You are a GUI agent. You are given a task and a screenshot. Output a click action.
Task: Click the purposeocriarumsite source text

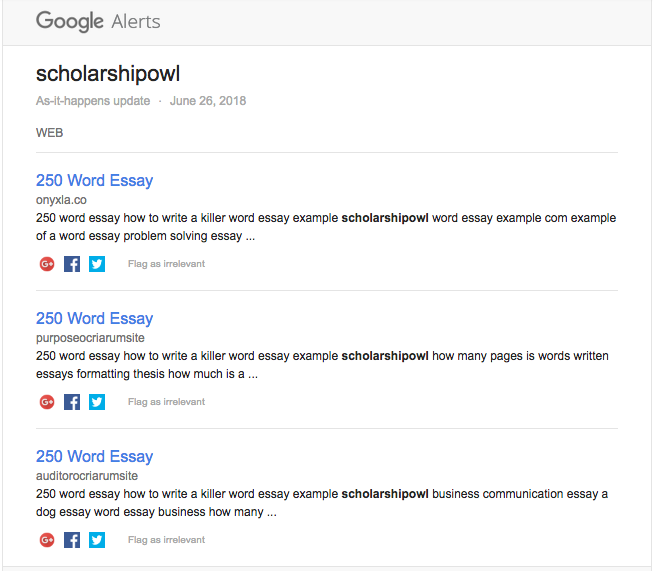(x=90, y=338)
